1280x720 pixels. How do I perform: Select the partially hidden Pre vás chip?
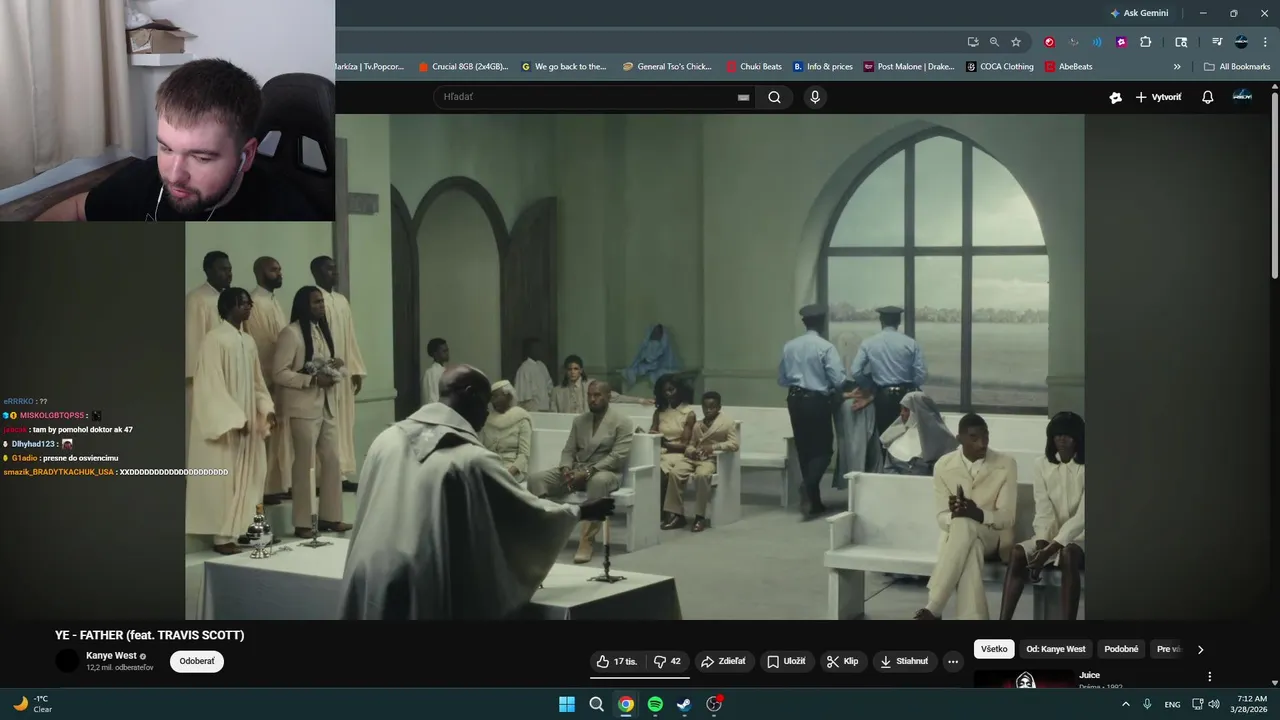pos(1168,649)
